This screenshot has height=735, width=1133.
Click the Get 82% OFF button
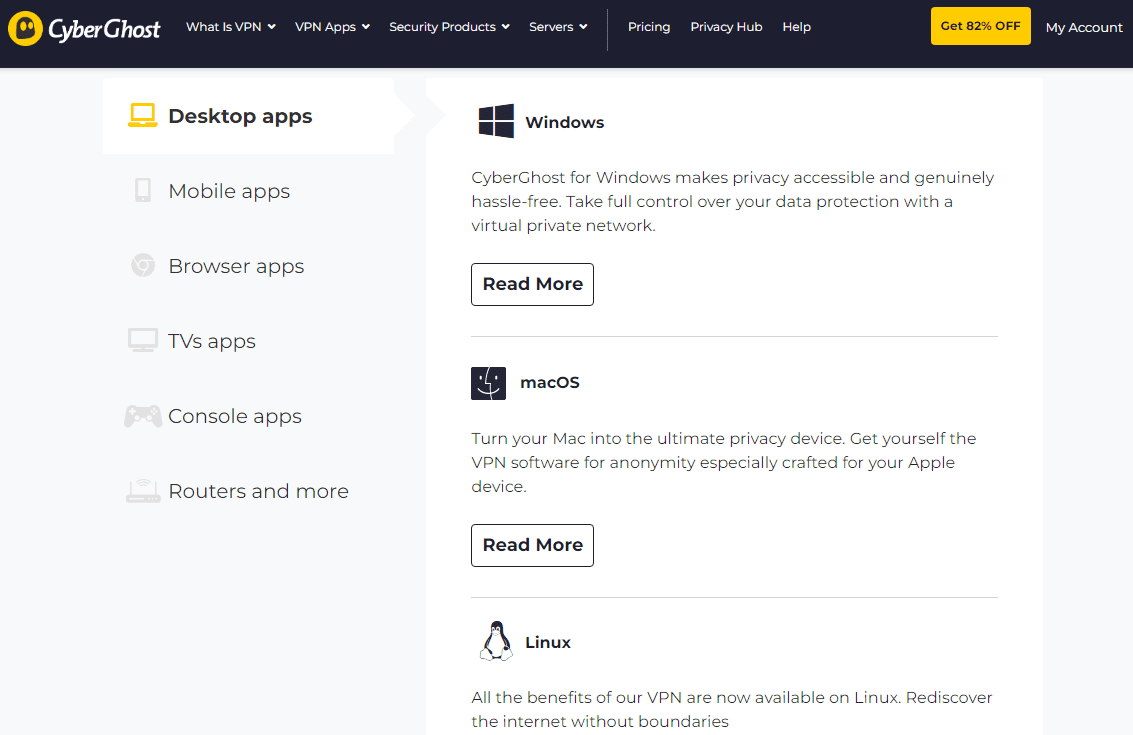tap(981, 26)
